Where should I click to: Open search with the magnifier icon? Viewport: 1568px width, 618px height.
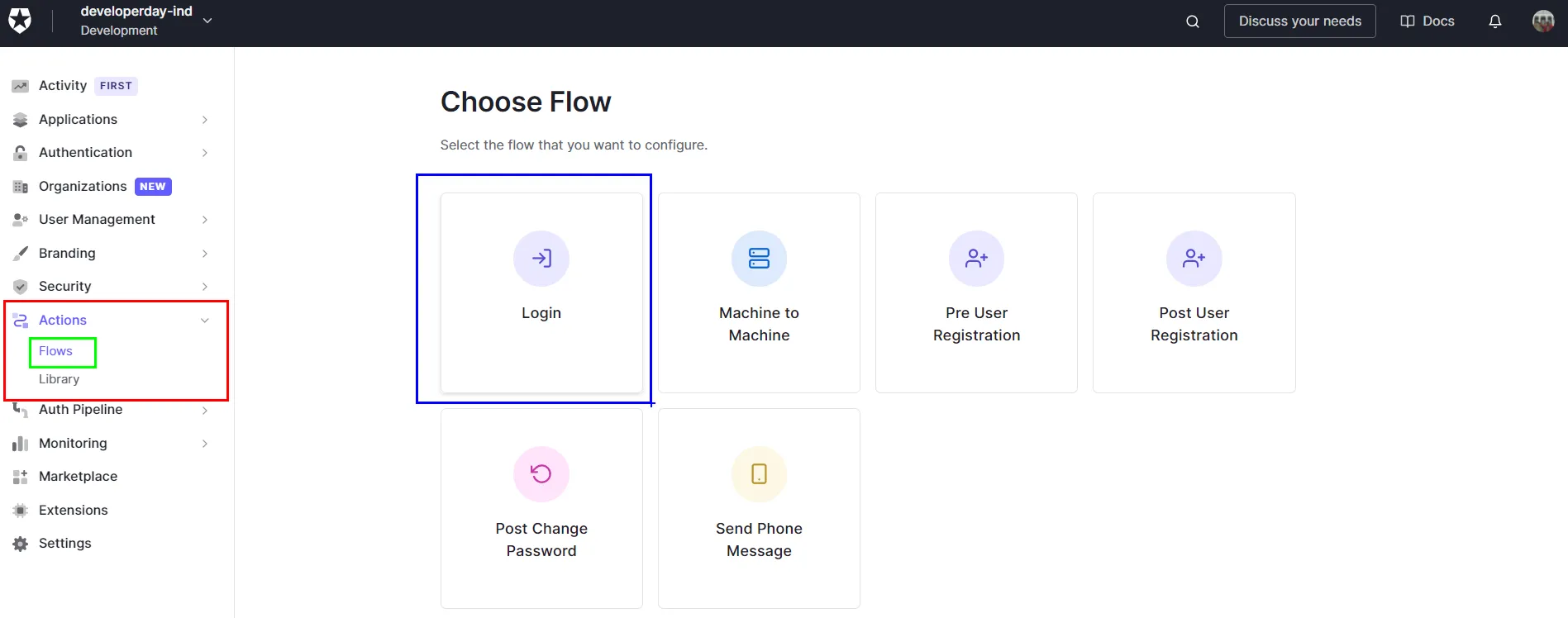[1192, 21]
